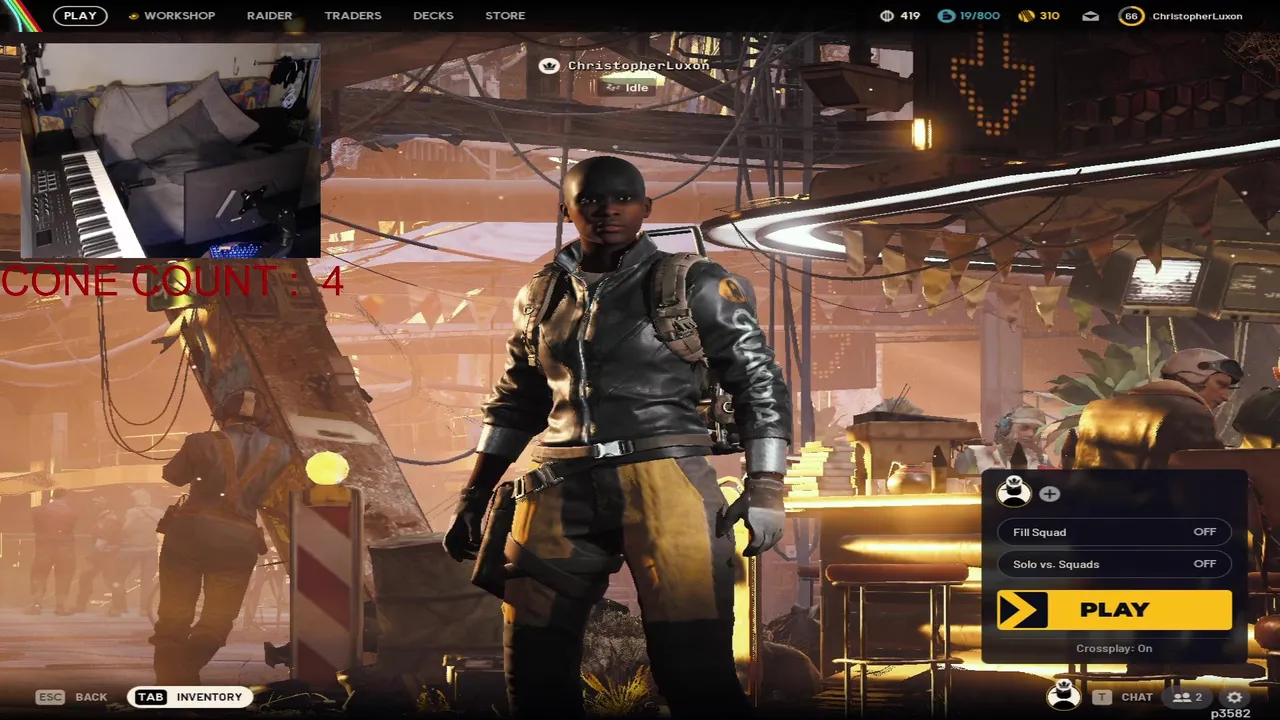The image size is (1280, 720).
Task: Click the party leader crown icon
Action: tap(548, 66)
